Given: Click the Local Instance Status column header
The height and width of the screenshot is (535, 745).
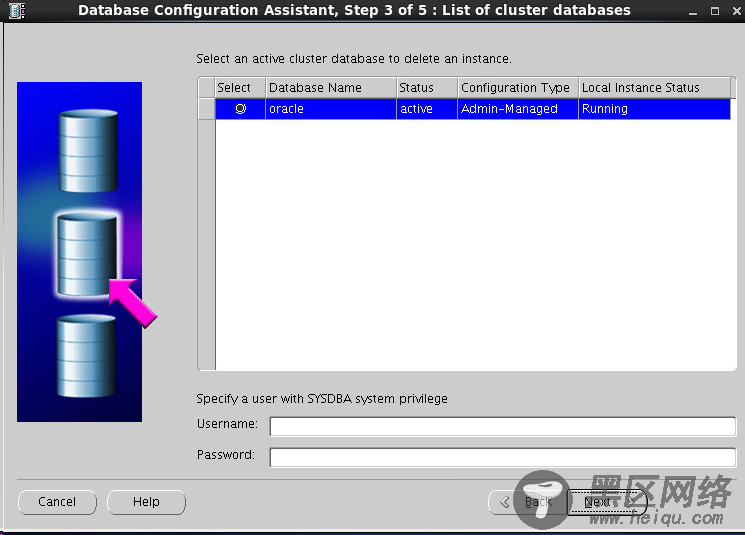Looking at the screenshot, I should [655, 87].
